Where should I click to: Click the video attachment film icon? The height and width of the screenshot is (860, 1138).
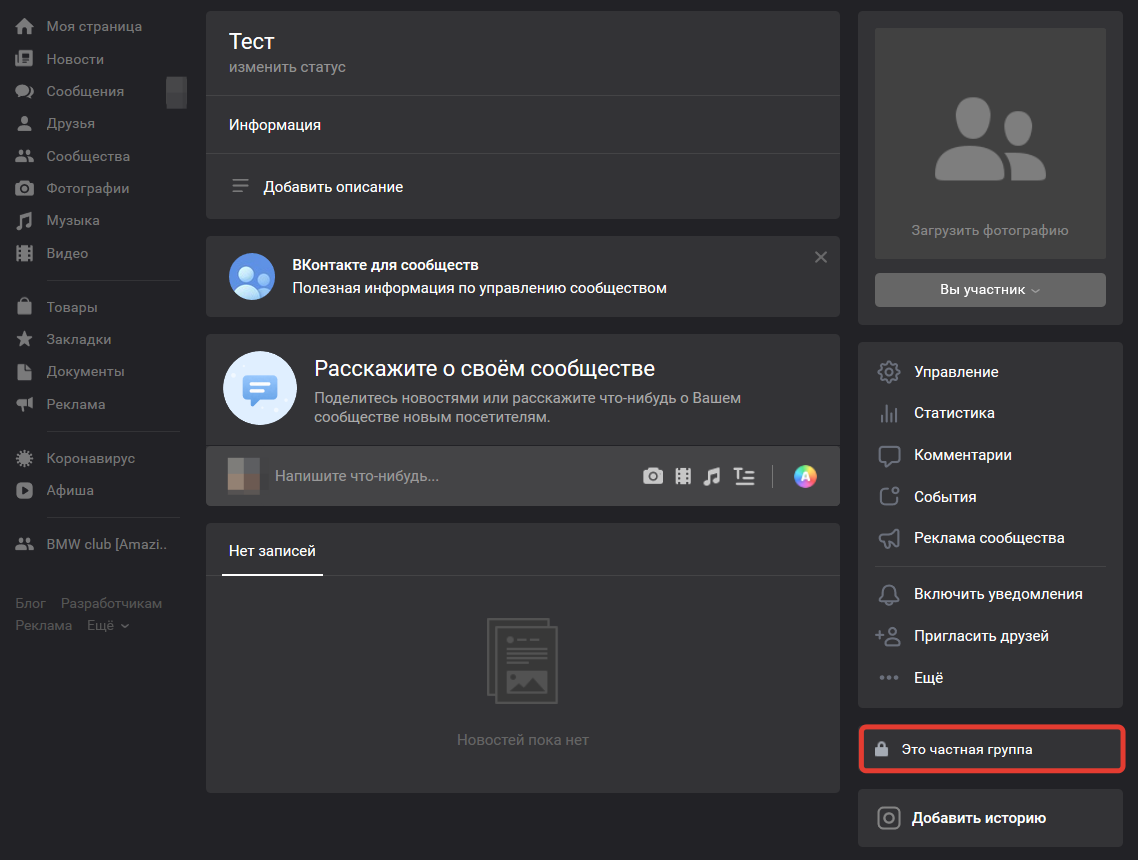coord(683,476)
